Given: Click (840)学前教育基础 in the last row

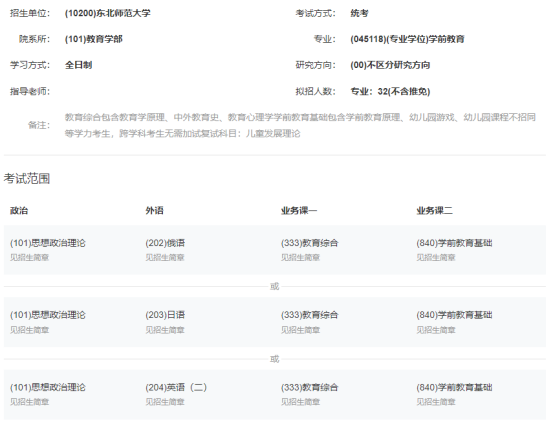Looking at the screenshot, I should pos(454,387).
